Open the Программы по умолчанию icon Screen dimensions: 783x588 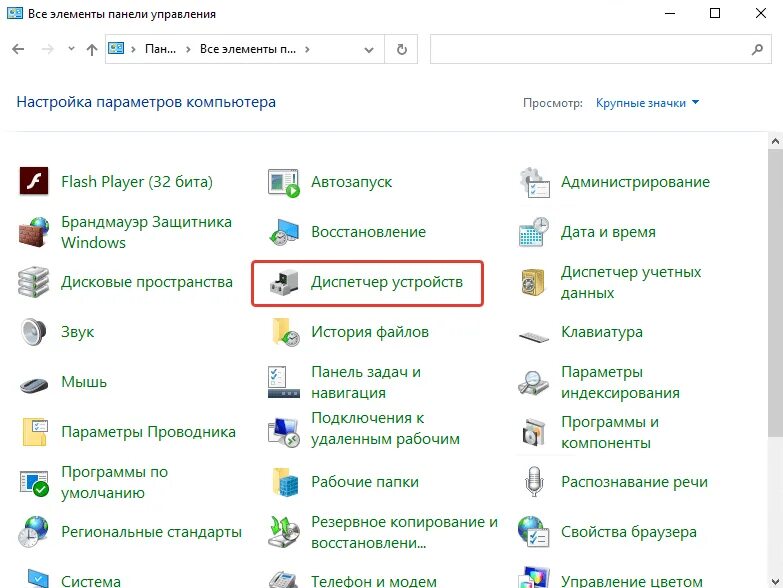34,483
